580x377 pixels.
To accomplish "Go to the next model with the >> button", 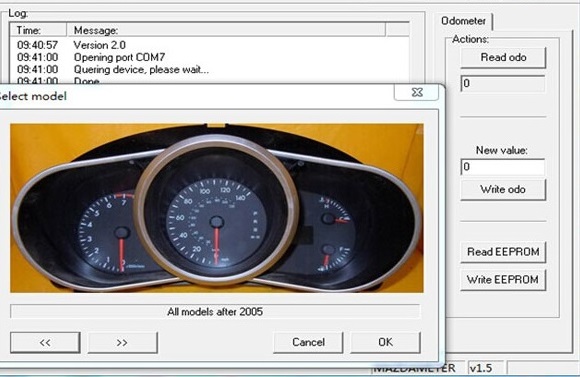I will click(x=122, y=343).
